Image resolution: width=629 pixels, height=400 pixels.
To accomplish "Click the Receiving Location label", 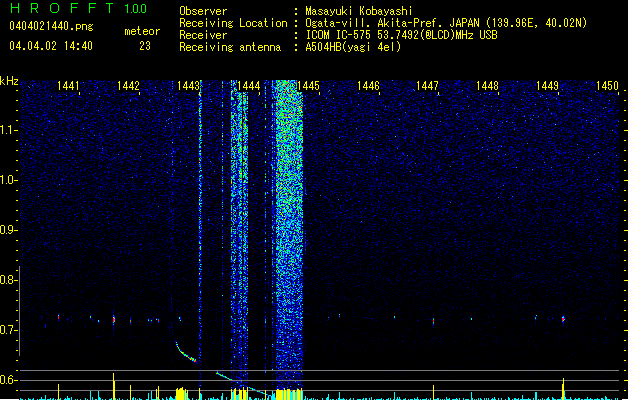I will pos(233,23).
